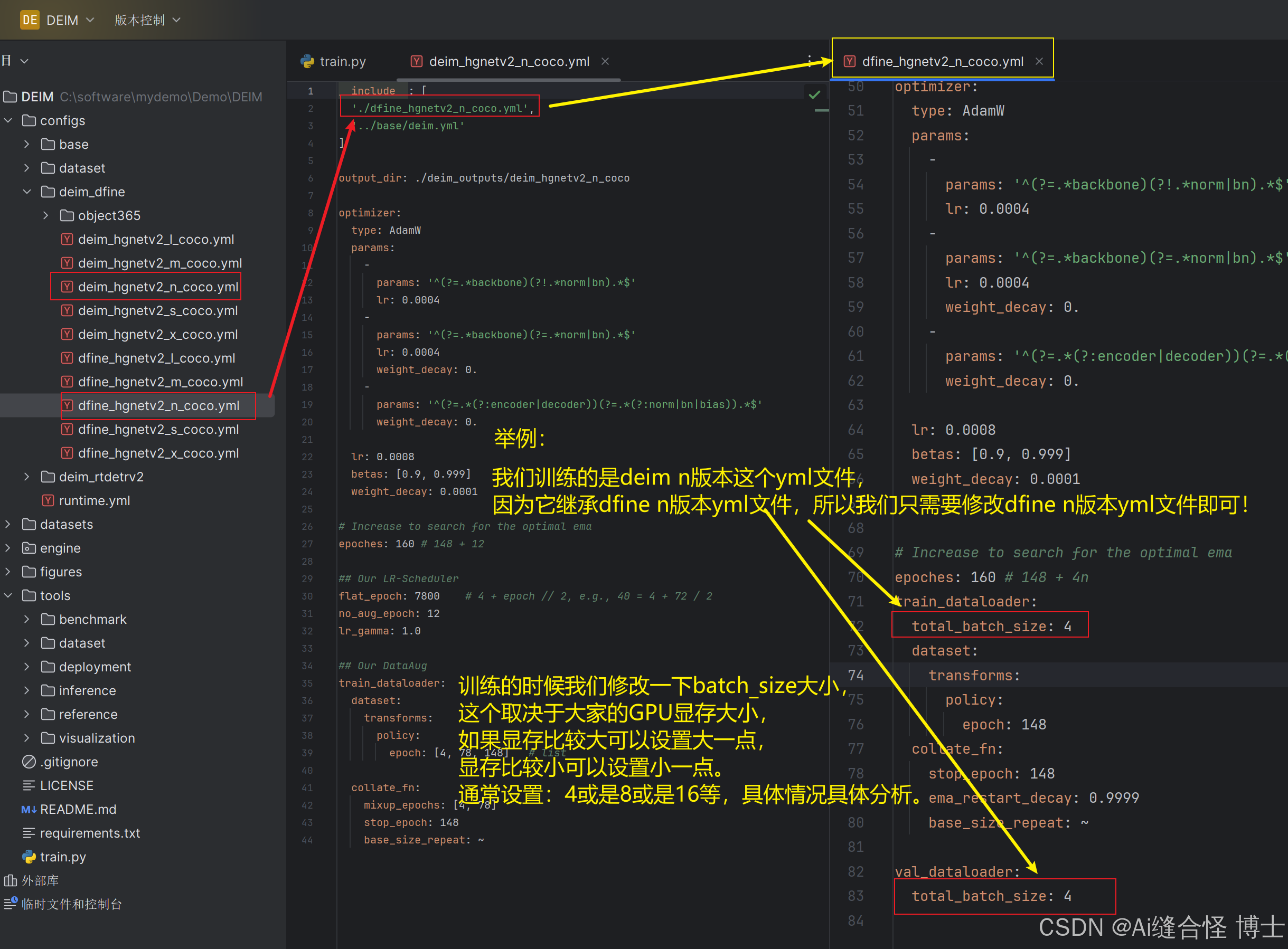Open runtime.yml from the configs folder
Viewport: 1288px width, 949px height.
[94, 500]
